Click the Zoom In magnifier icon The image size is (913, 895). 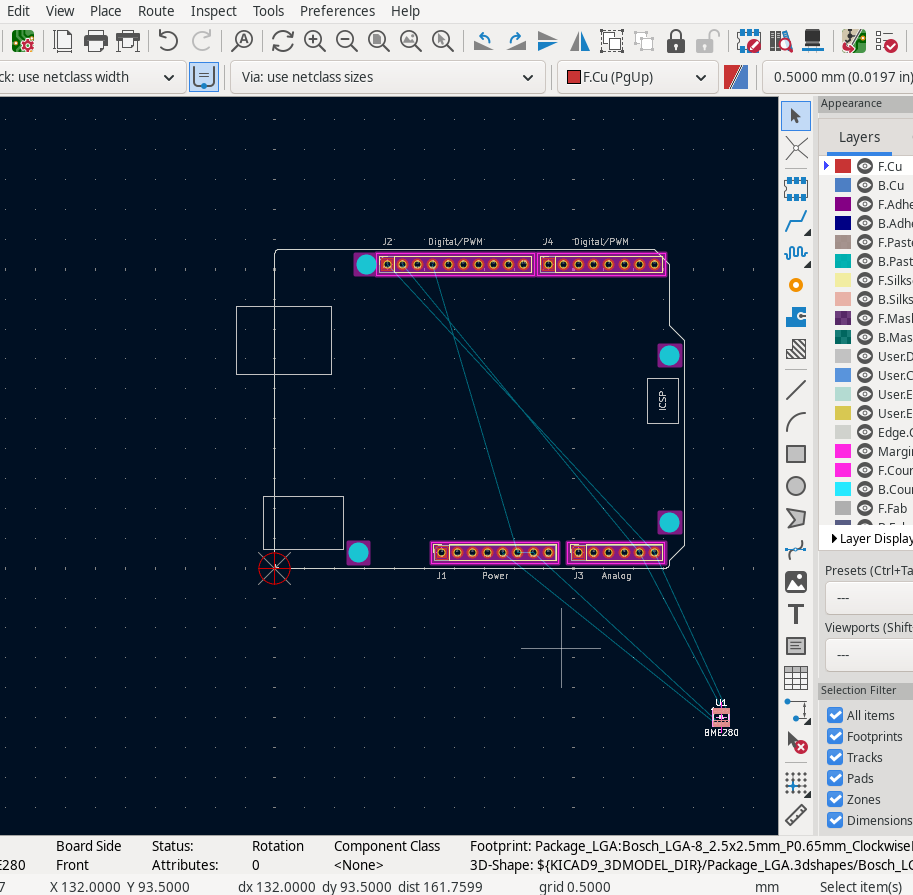[315, 41]
